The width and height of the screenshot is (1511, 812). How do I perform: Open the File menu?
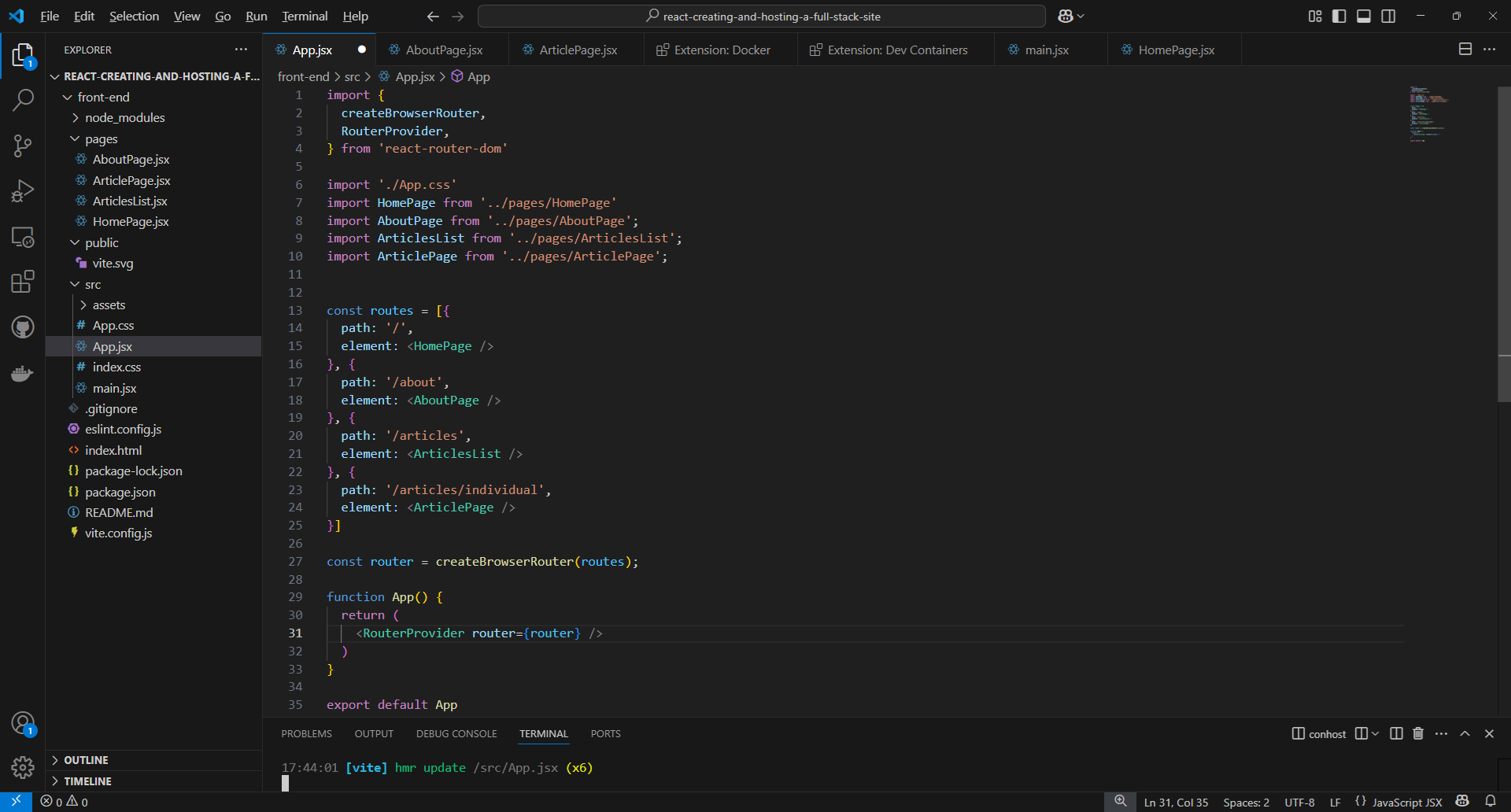click(x=50, y=16)
